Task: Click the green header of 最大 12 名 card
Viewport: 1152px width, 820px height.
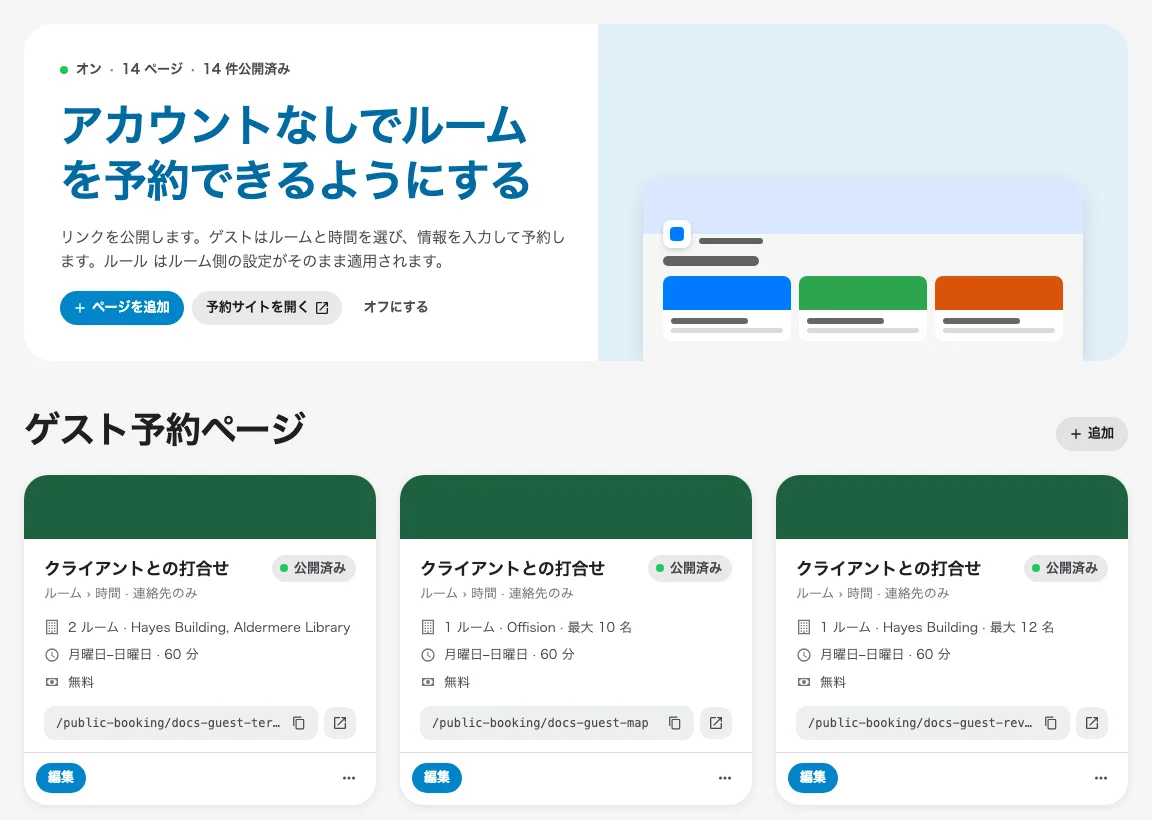Action: 952,507
